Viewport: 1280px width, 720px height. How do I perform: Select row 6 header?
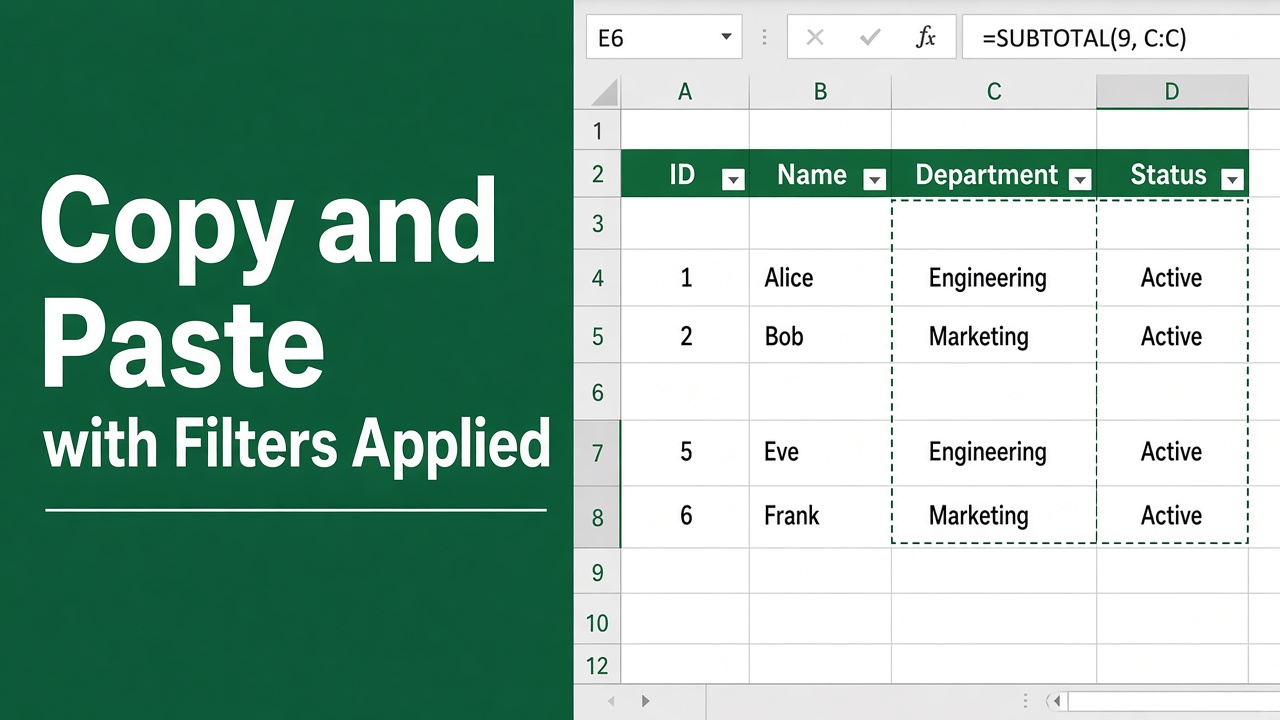pyautogui.click(x=598, y=392)
